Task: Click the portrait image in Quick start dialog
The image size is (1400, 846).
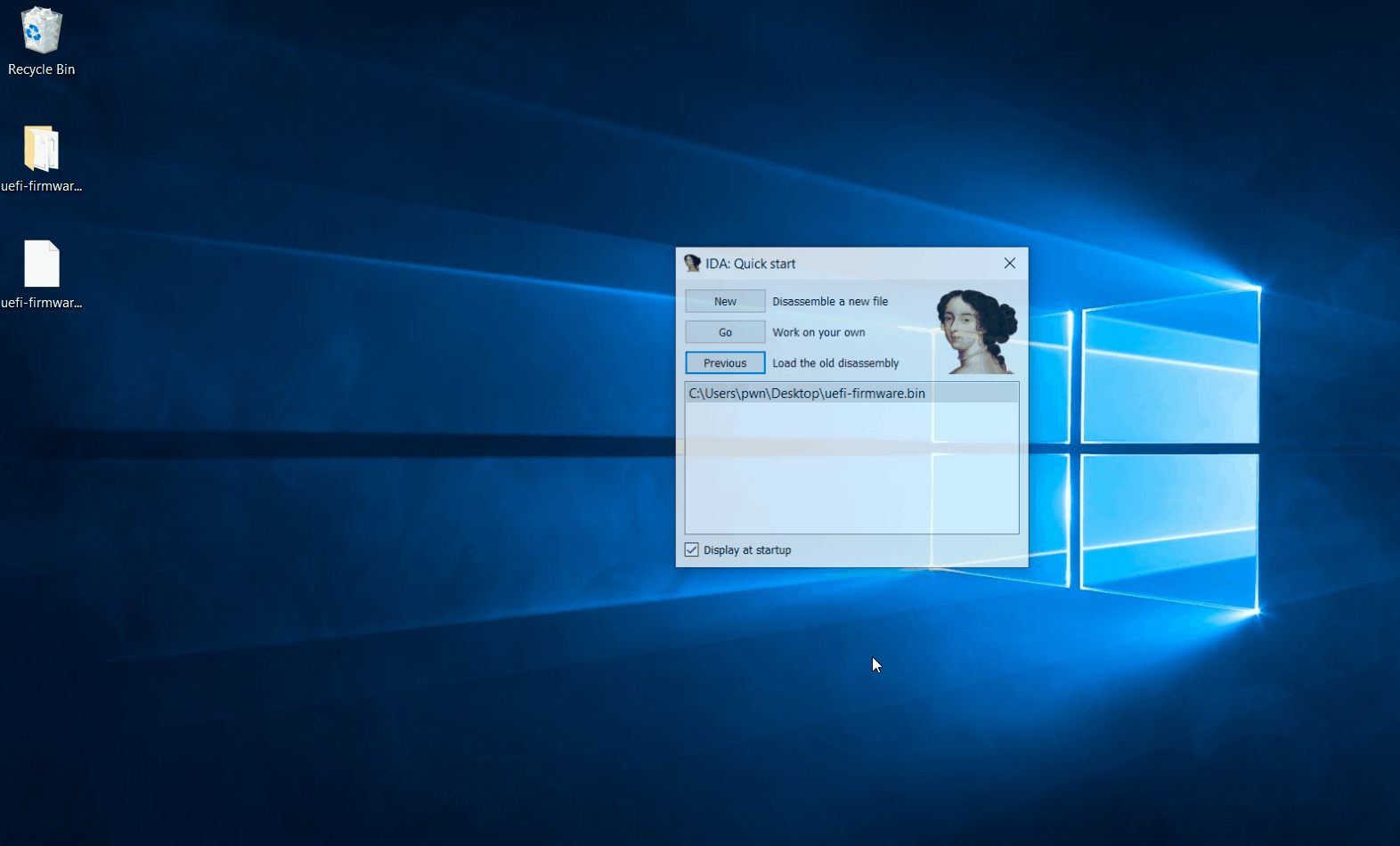Action: pyautogui.click(x=977, y=331)
